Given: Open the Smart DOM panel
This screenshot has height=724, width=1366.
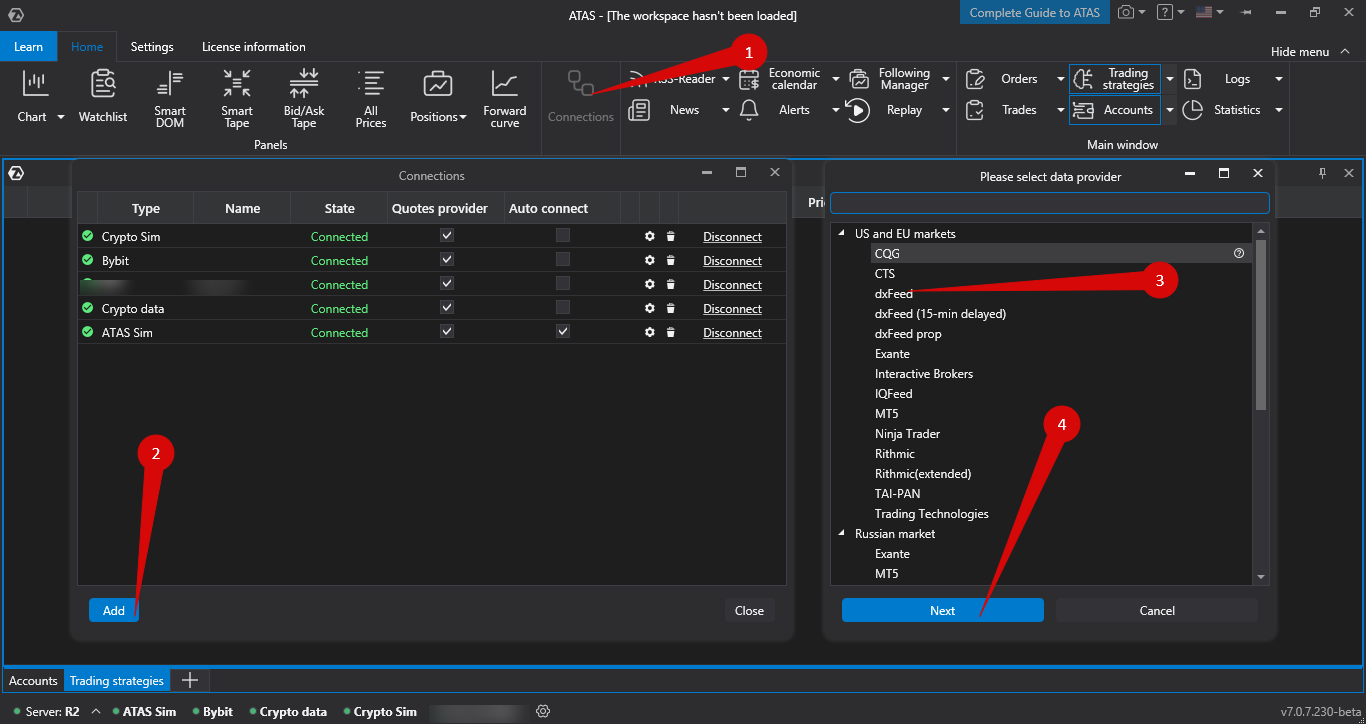Looking at the screenshot, I should tap(170, 99).
